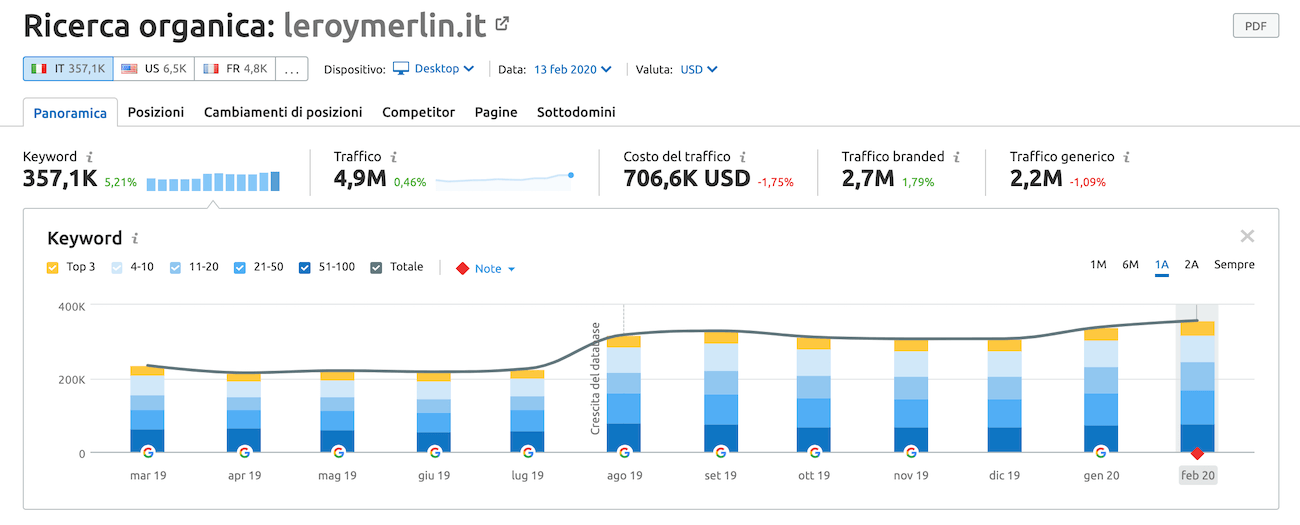Open leroymerlin.it external link icon
This screenshot has height=525, width=1300.
pos(503,24)
